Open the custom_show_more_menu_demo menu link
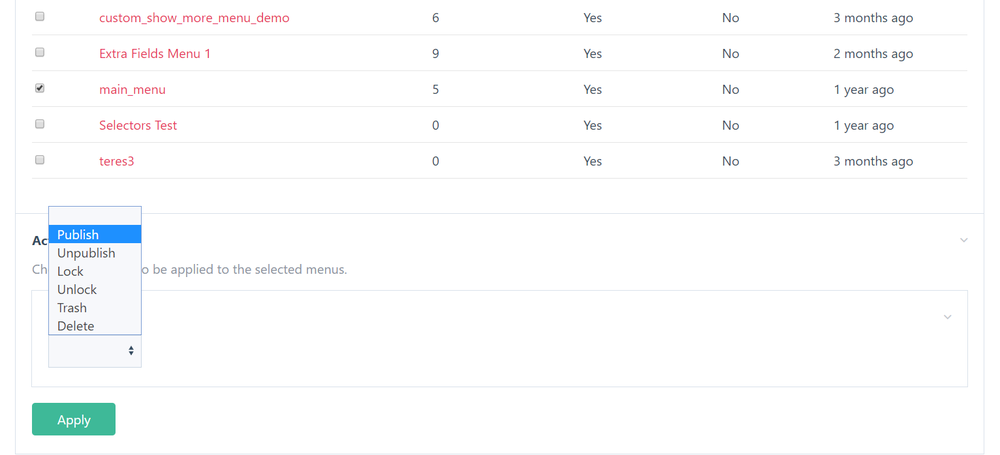The width and height of the screenshot is (1000, 455). pyautogui.click(x=194, y=18)
